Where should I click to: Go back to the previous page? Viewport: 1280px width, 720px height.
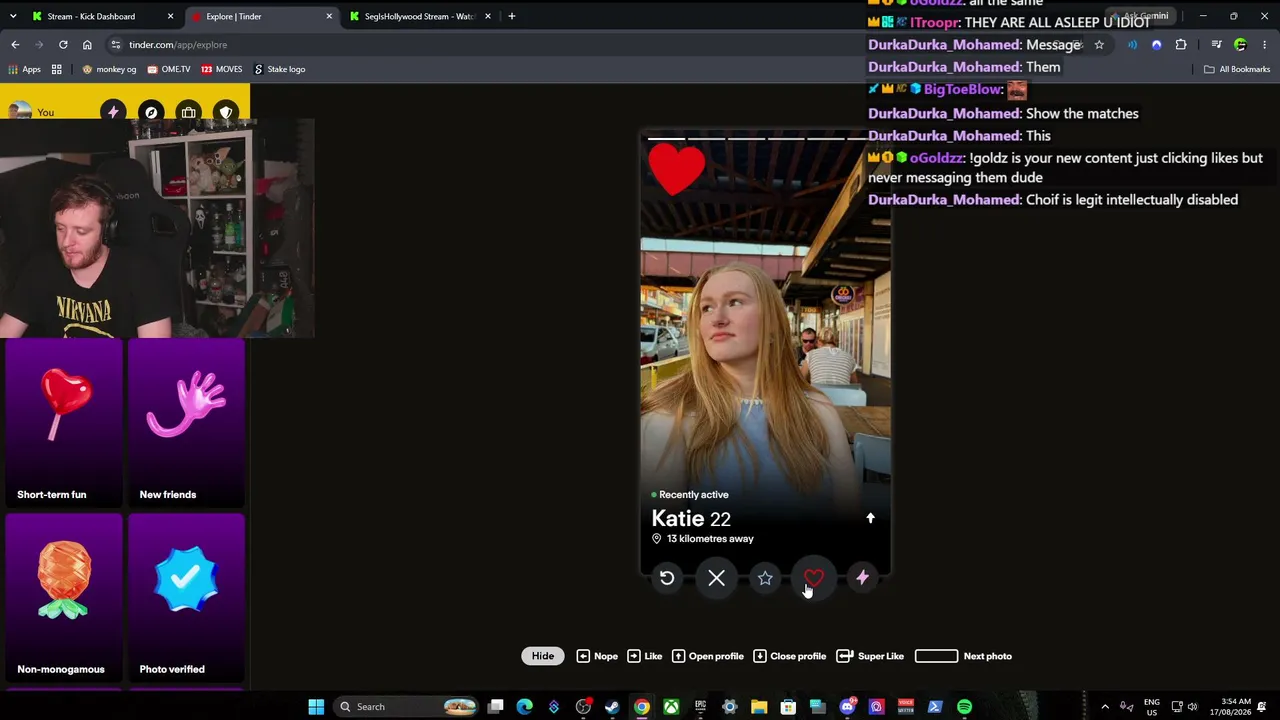point(15,45)
